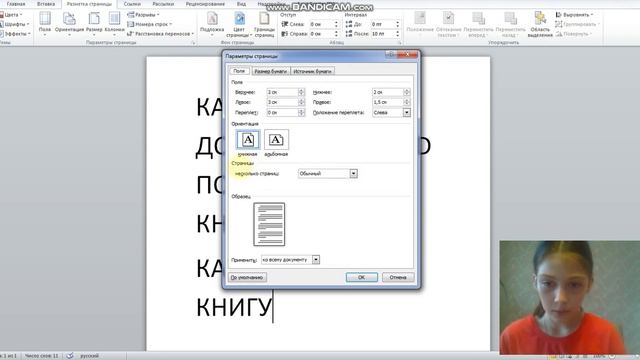Open the Эффекты theme effects dropdown

tap(15, 33)
